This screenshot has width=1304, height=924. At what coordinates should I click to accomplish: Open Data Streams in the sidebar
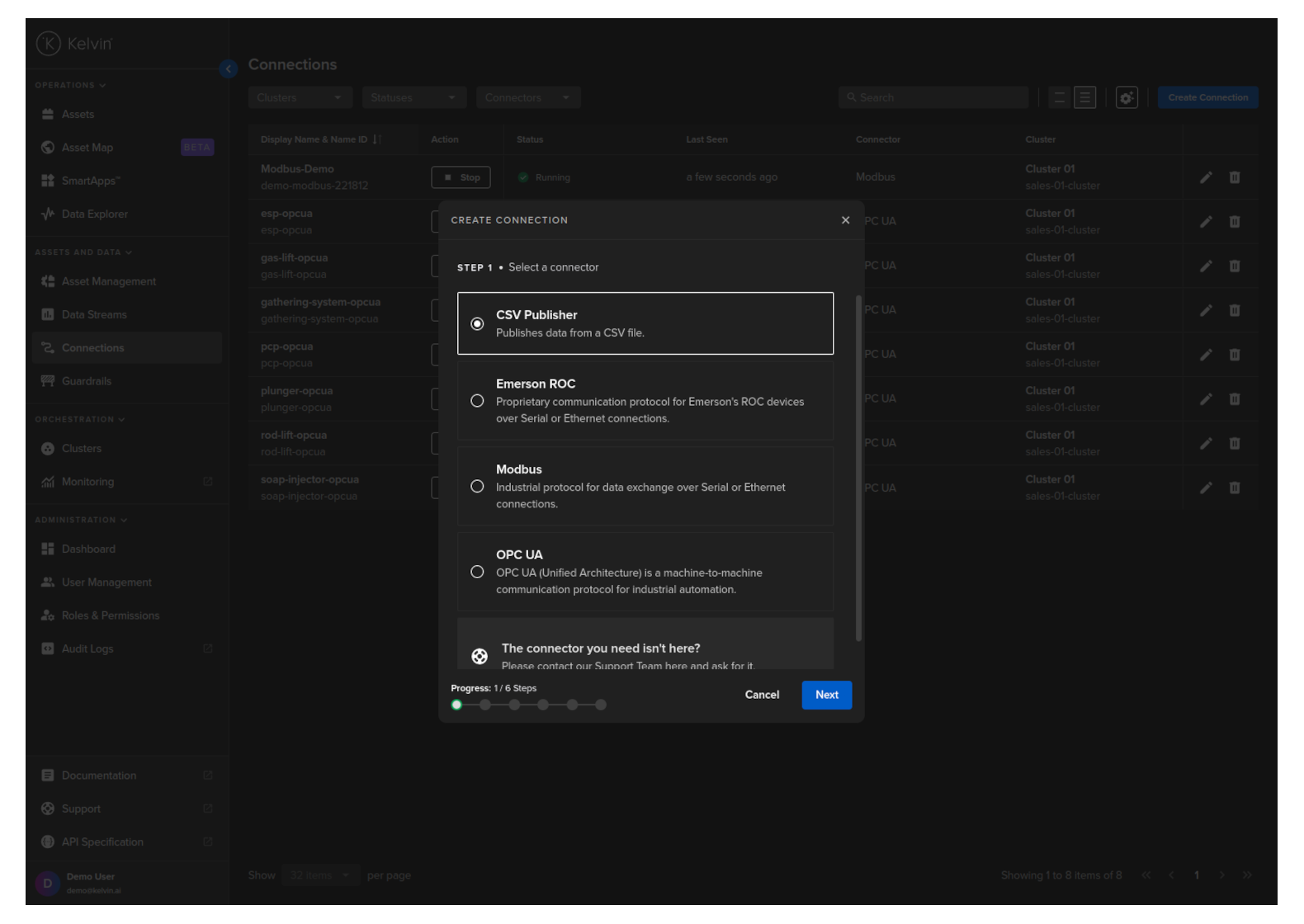click(94, 314)
